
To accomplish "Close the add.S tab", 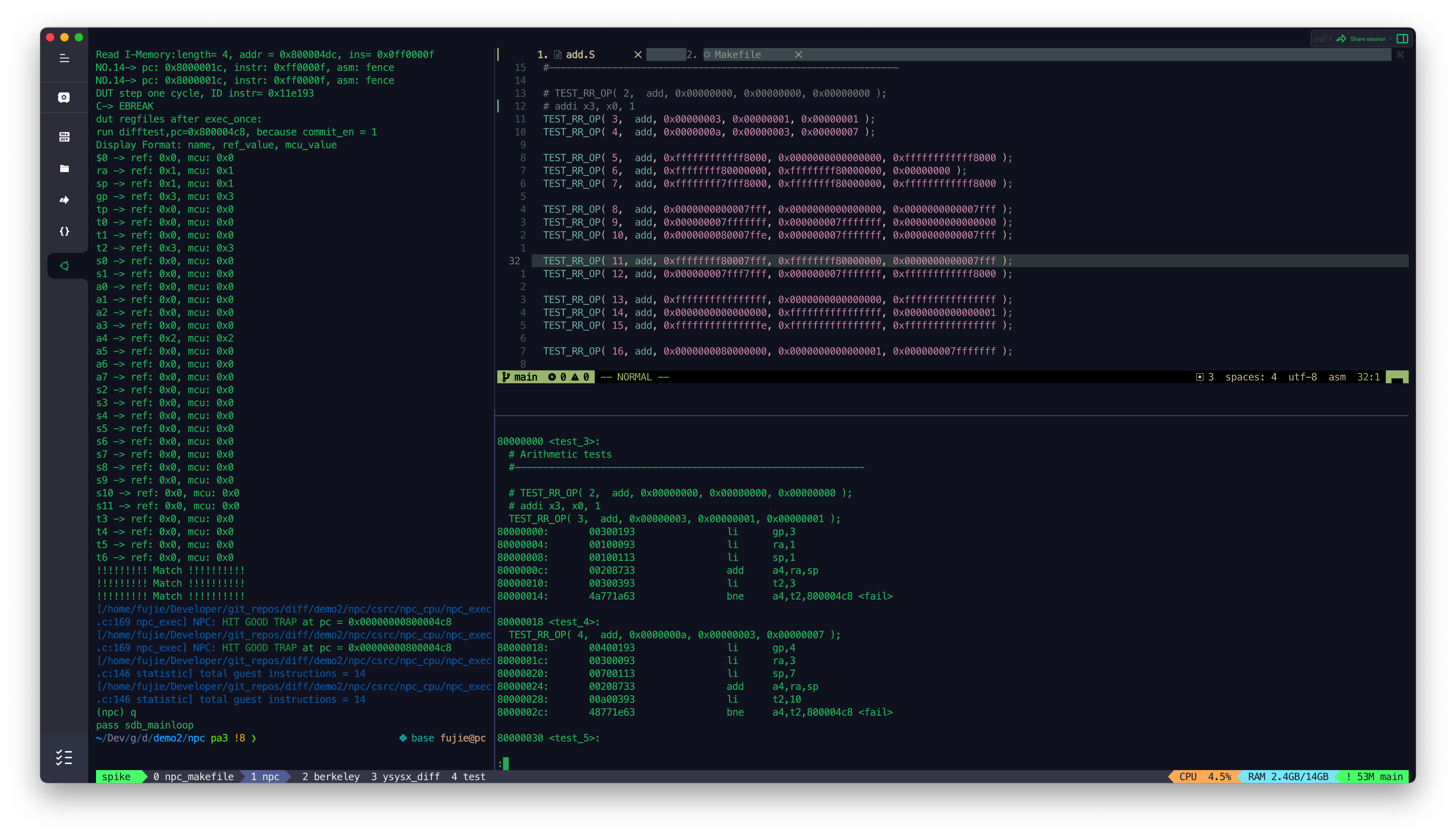I will [638, 54].
